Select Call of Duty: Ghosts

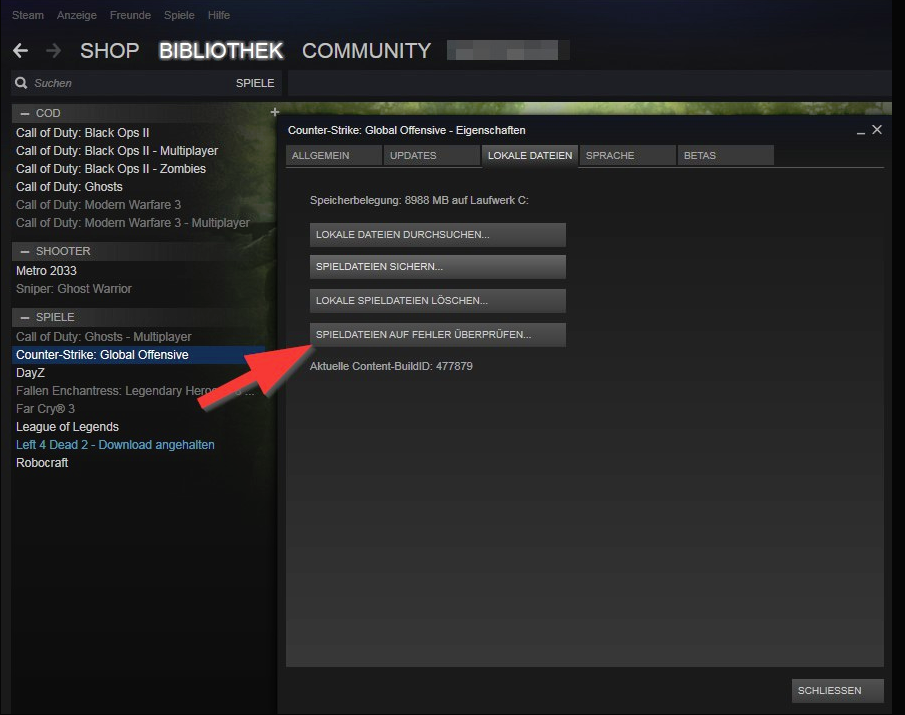[x=69, y=186]
